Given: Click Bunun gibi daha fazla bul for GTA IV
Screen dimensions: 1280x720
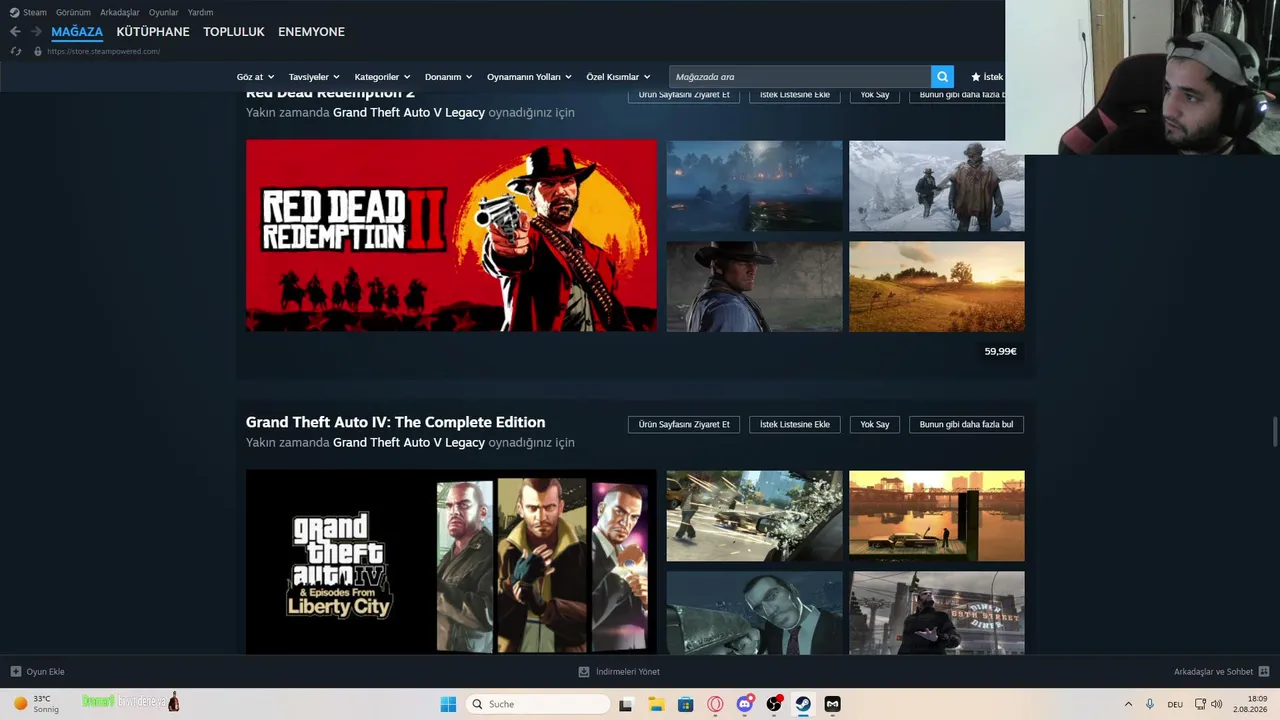Looking at the screenshot, I should (x=966, y=424).
